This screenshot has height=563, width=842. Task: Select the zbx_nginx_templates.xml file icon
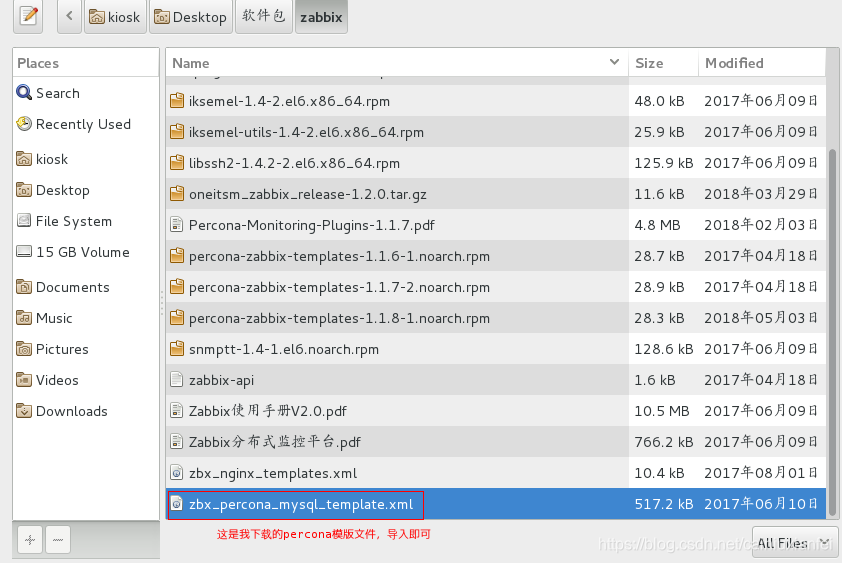click(177, 473)
